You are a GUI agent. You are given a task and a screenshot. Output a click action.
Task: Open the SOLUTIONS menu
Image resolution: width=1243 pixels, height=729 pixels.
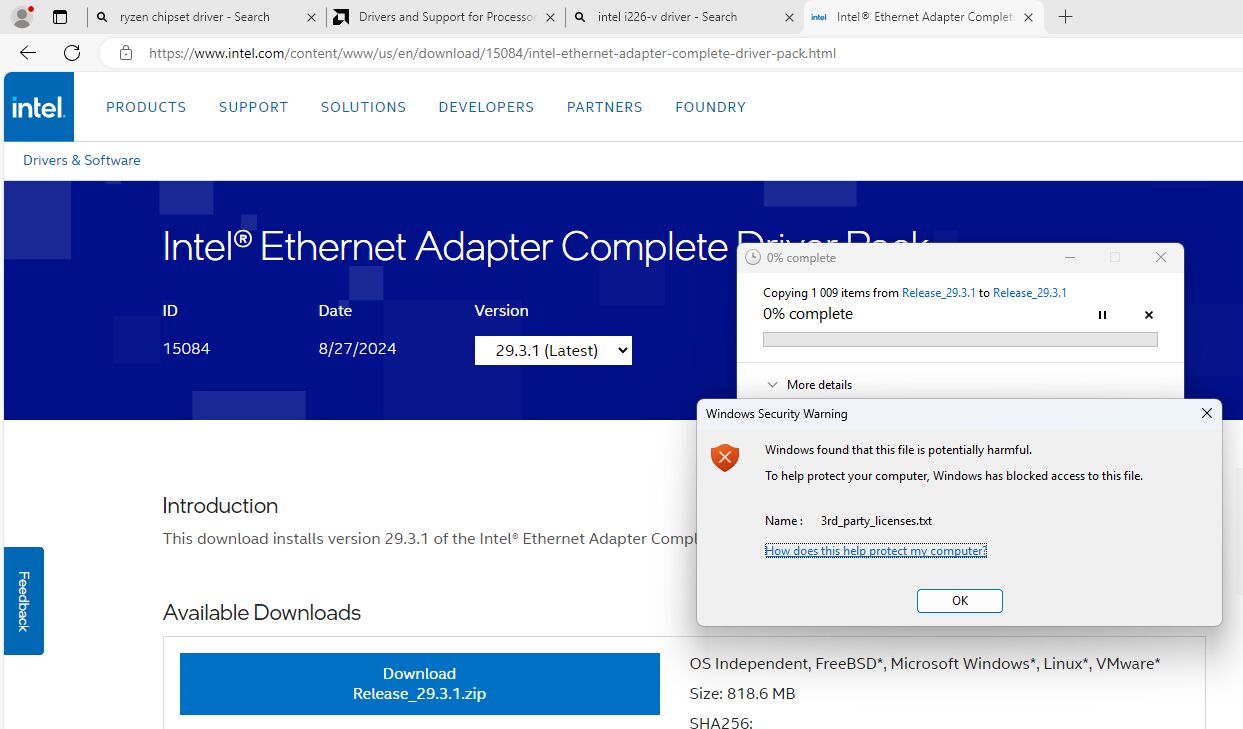(x=363, y=107)
